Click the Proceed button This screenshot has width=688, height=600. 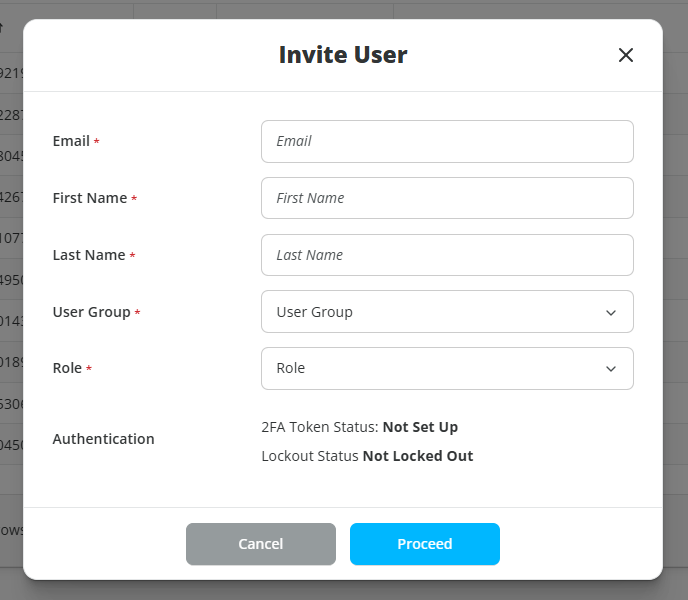pyautogui.click(x=425, y=544)
